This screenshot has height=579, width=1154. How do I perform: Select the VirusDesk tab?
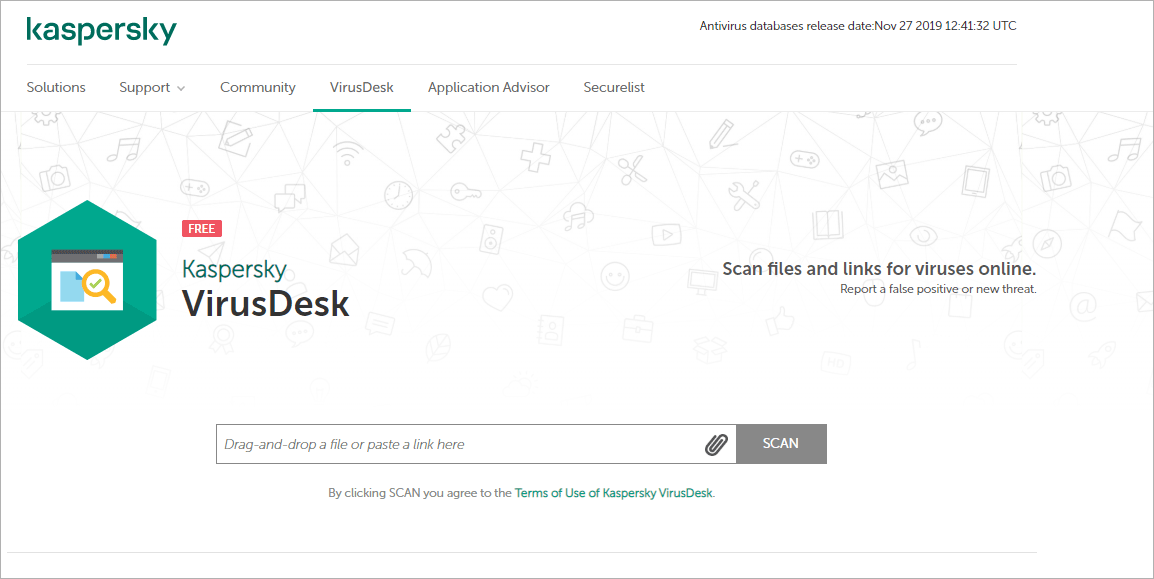(x=361, y=87)
